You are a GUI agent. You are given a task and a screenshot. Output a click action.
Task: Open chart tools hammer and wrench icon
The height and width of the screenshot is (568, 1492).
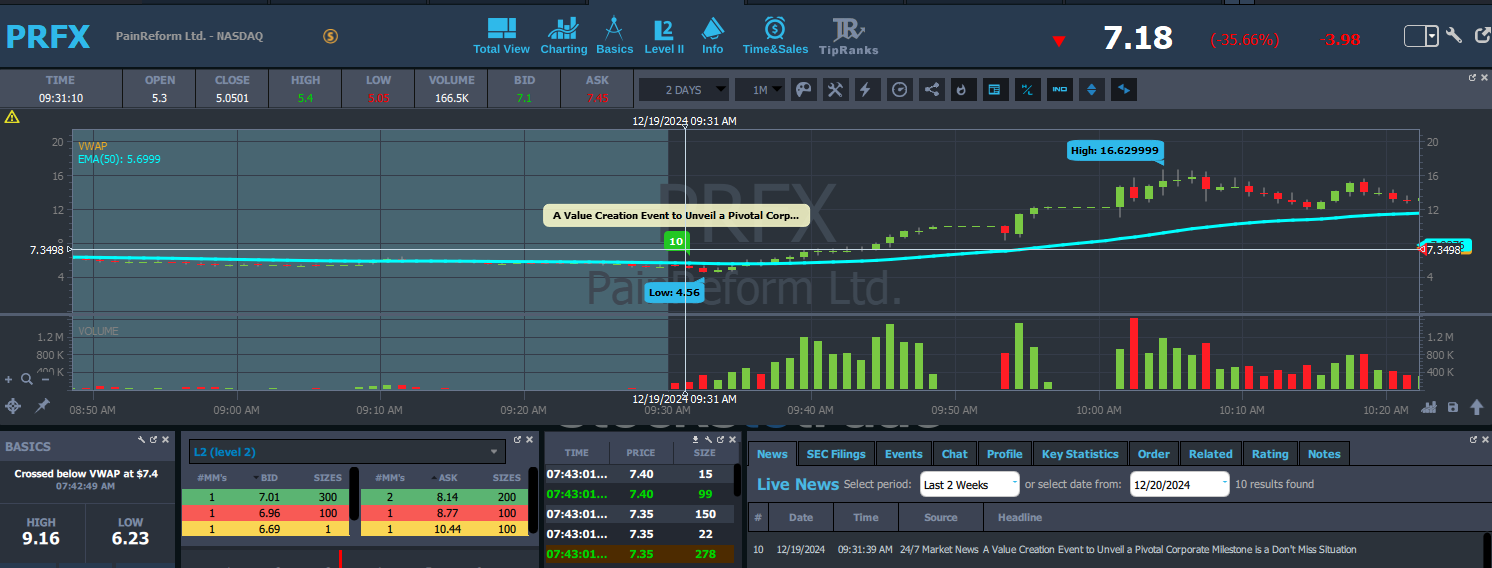click(835, 90)
